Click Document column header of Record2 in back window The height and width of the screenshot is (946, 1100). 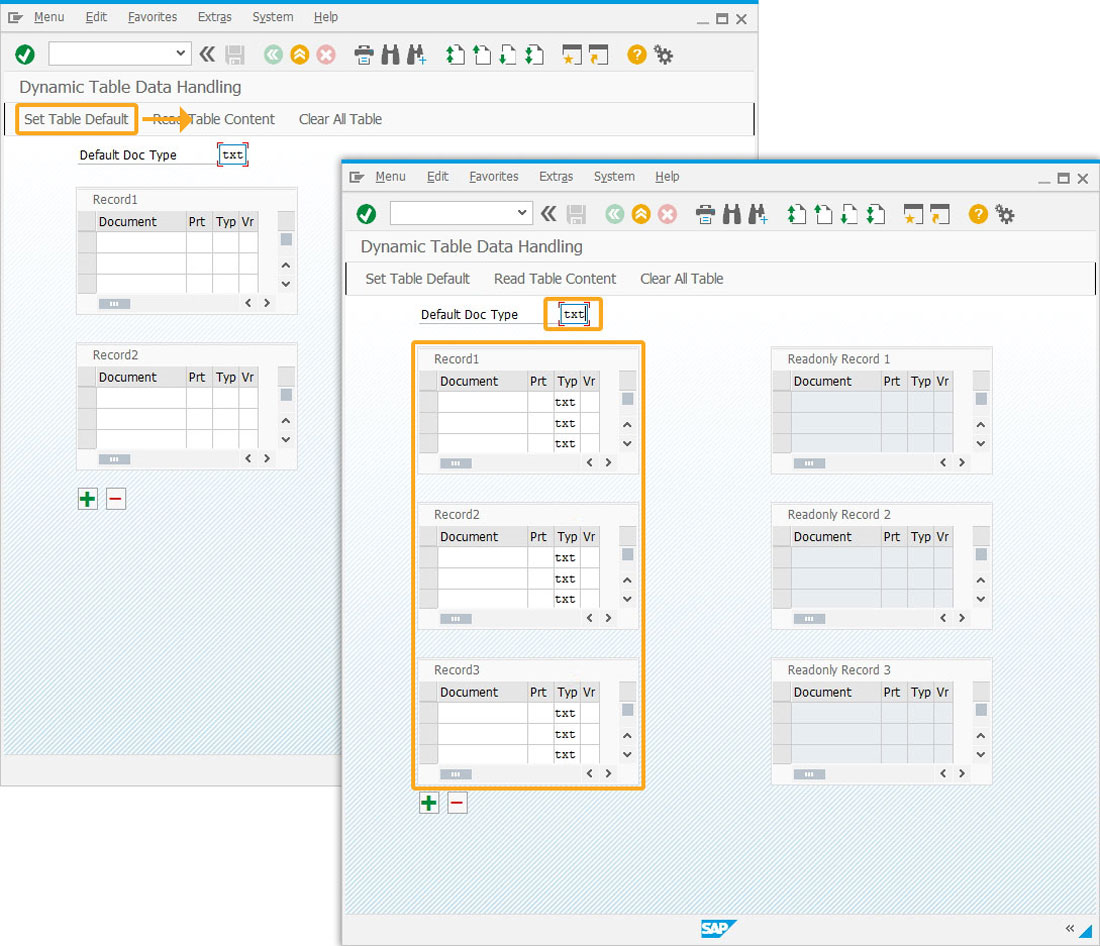click(x=141, y=377)
